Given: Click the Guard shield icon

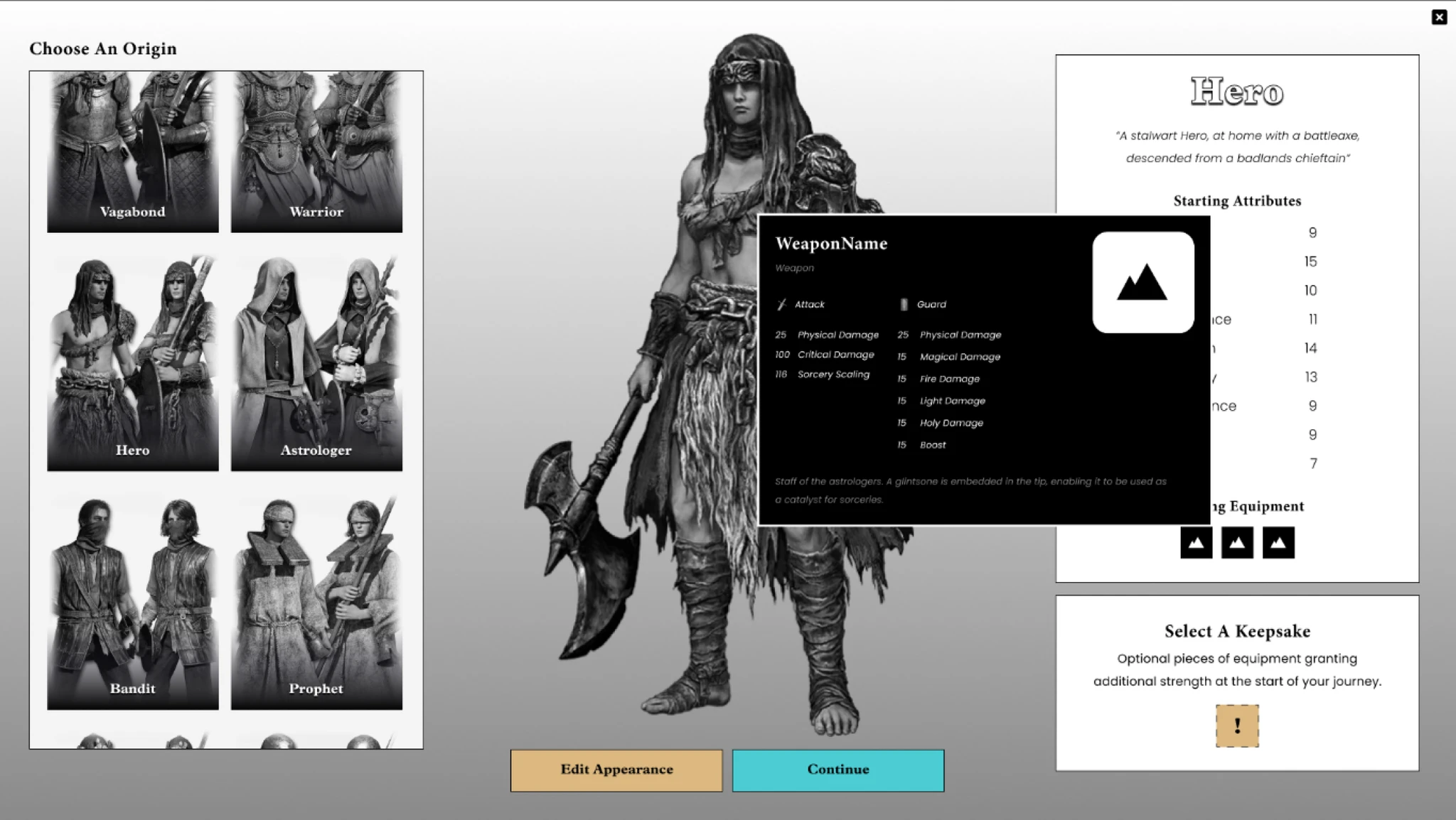Looking at the screenshot, I should [904, 304].
